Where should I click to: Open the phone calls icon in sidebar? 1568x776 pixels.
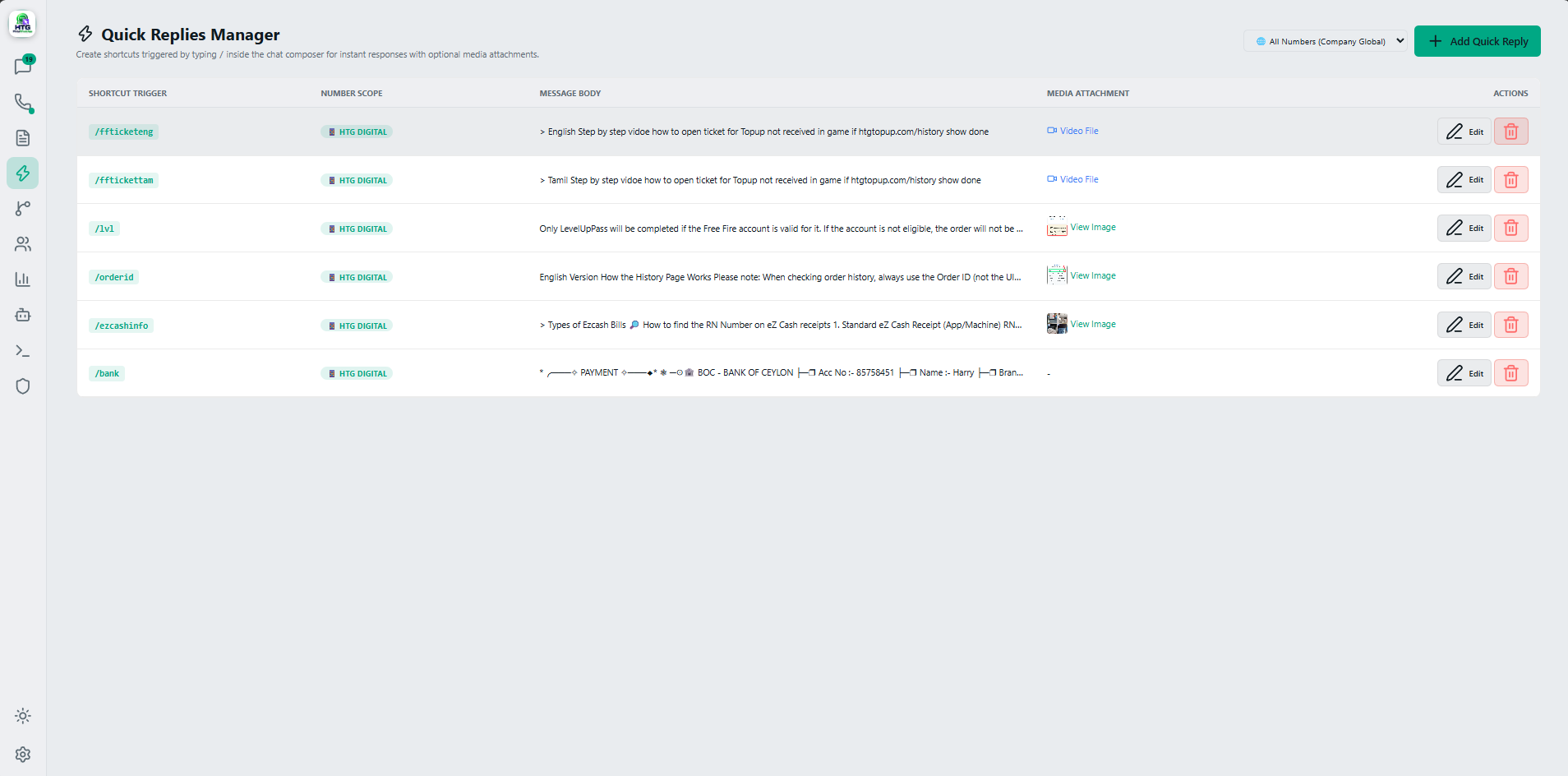point(23,103)
